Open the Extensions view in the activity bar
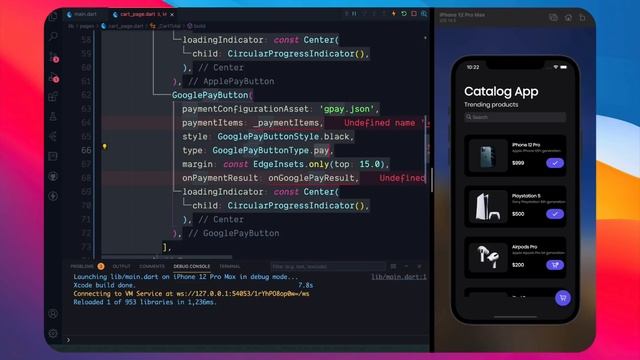Screen dimensions: 640x360 pyautogui.click(x=53, y=97)
